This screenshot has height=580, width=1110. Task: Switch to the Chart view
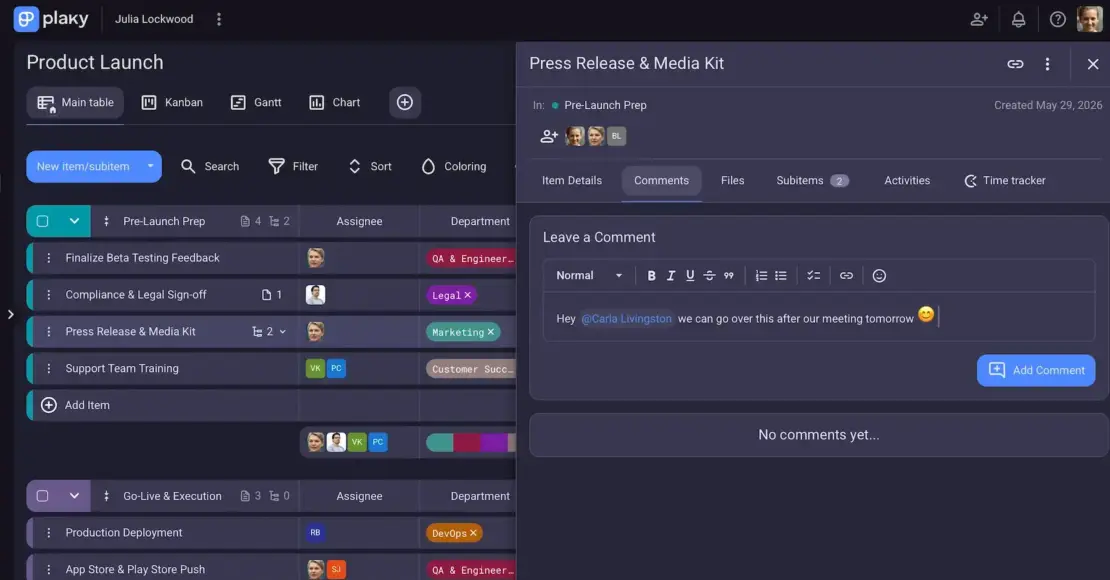tap(335, 103)
